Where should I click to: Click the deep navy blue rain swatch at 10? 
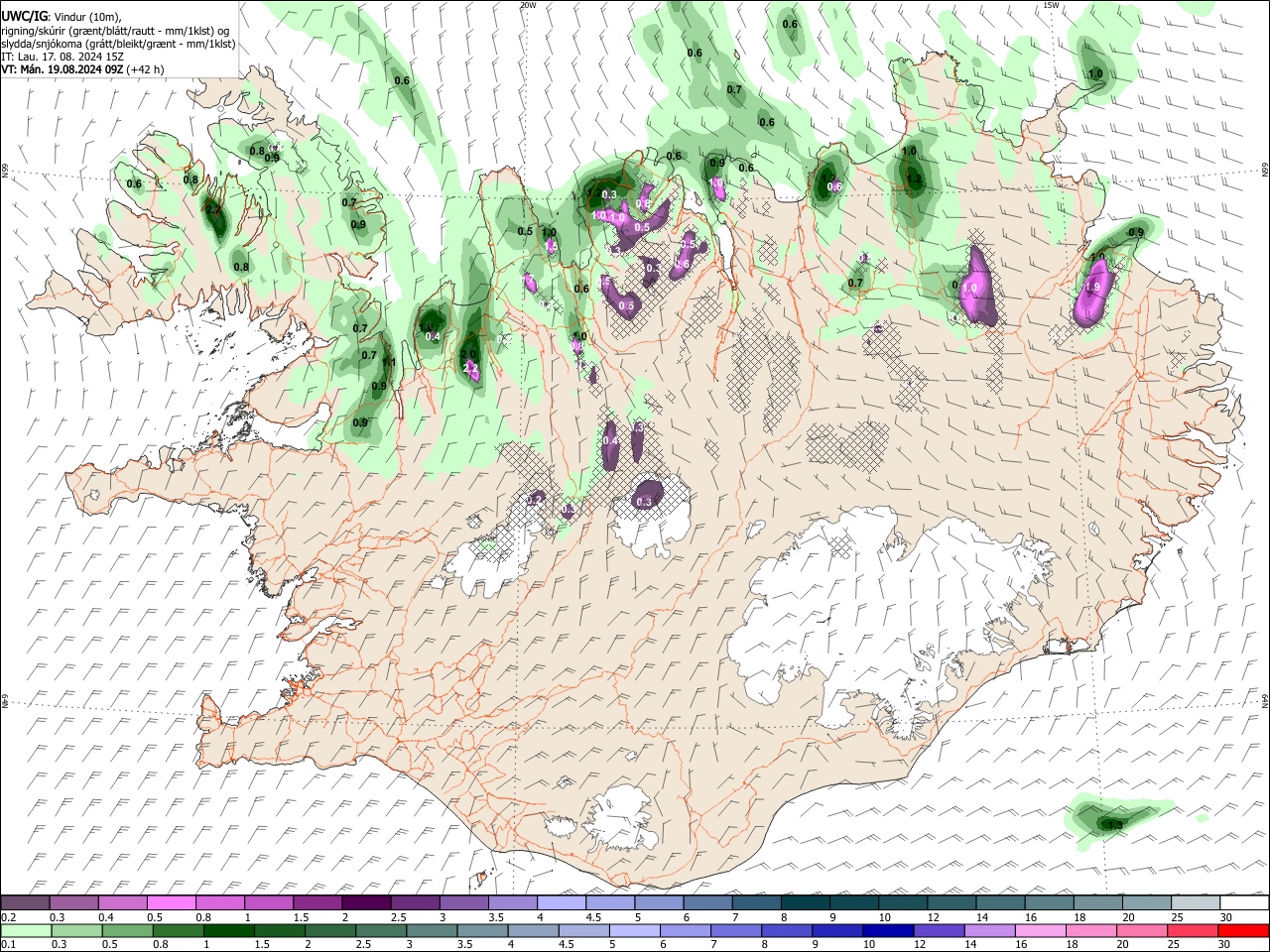point(888,931)
